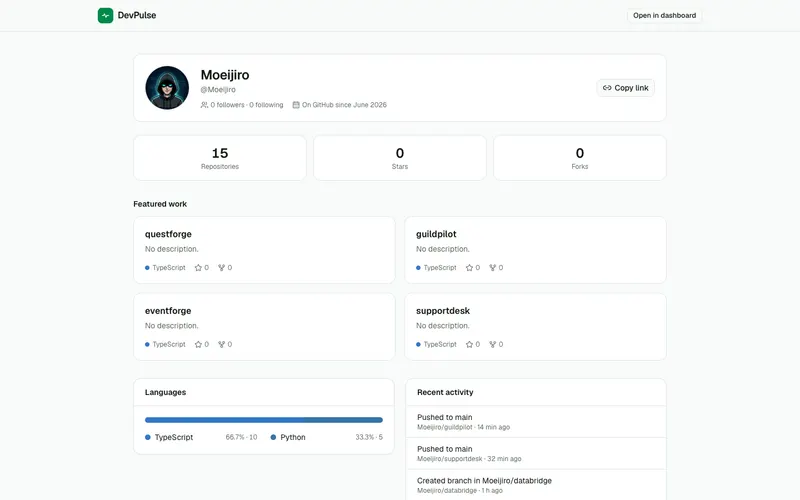Click No description text under supportdesk

pos(442,326)
